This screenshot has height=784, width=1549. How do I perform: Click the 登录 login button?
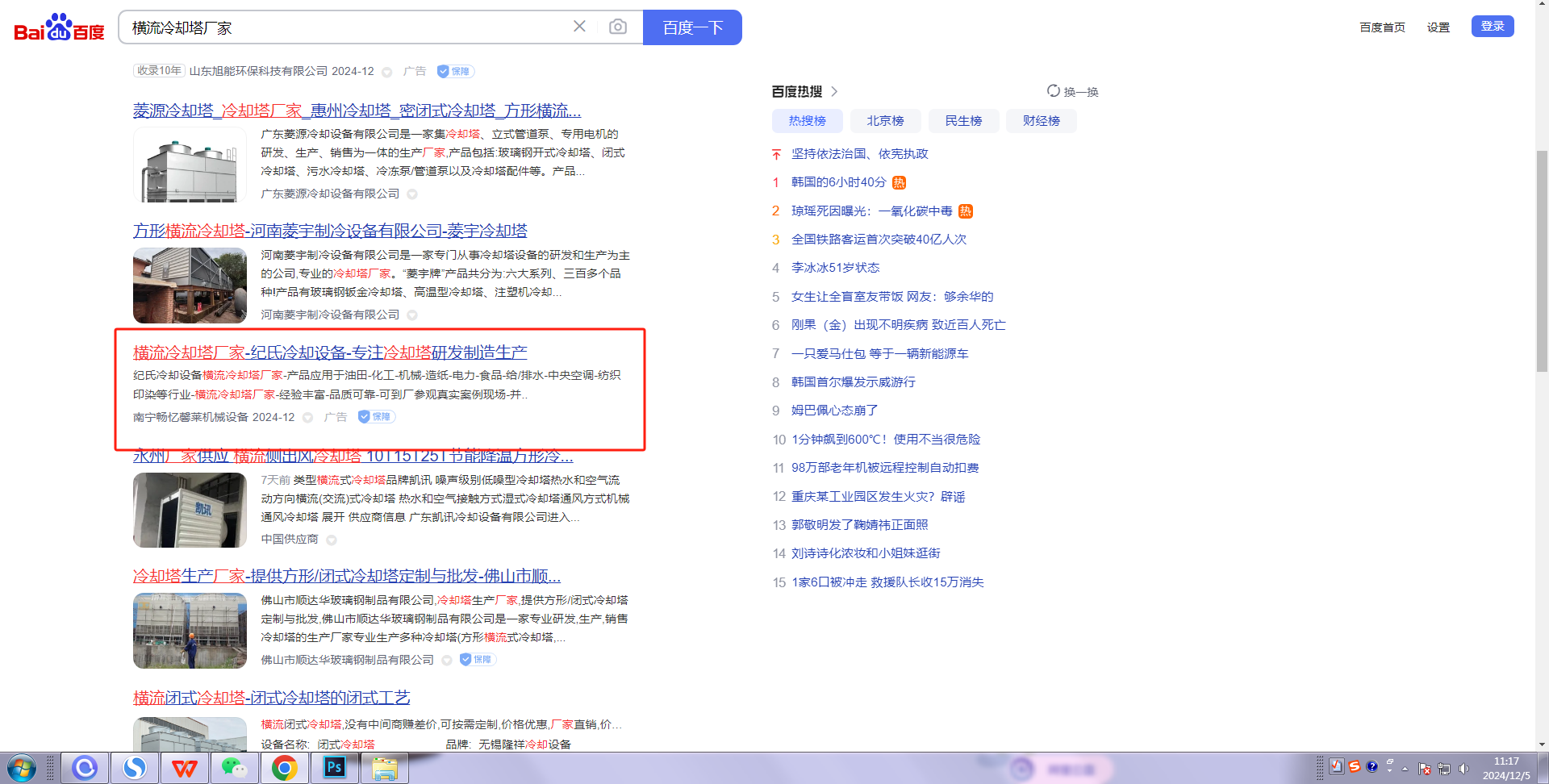coord(1492,26)
